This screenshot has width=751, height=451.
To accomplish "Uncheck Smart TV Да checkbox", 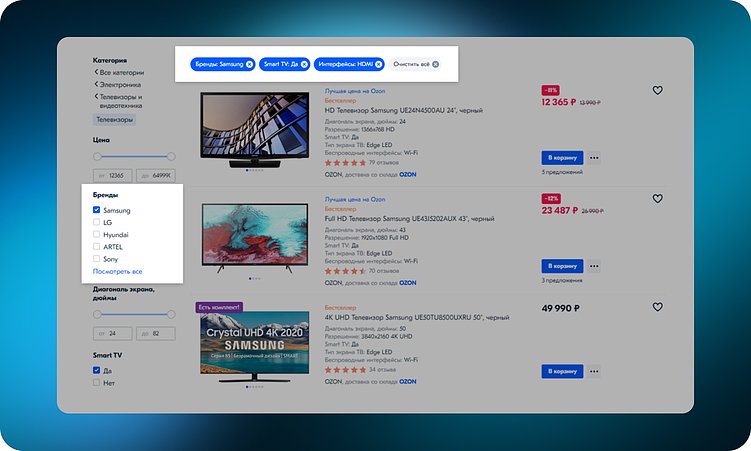I will click(96, 370).
